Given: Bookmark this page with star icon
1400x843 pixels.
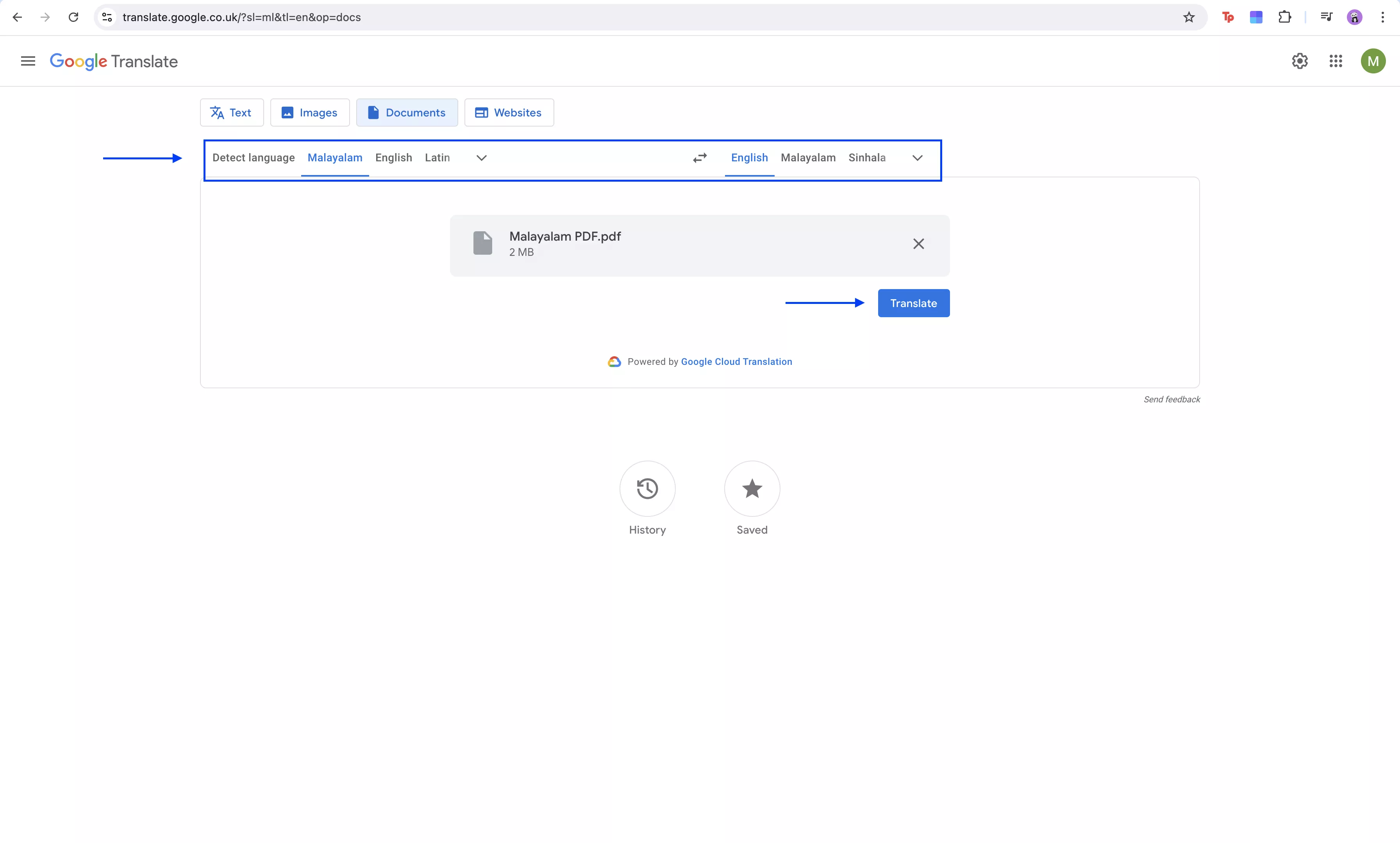Looking at the screenshot, I should tap(1189, 17).
